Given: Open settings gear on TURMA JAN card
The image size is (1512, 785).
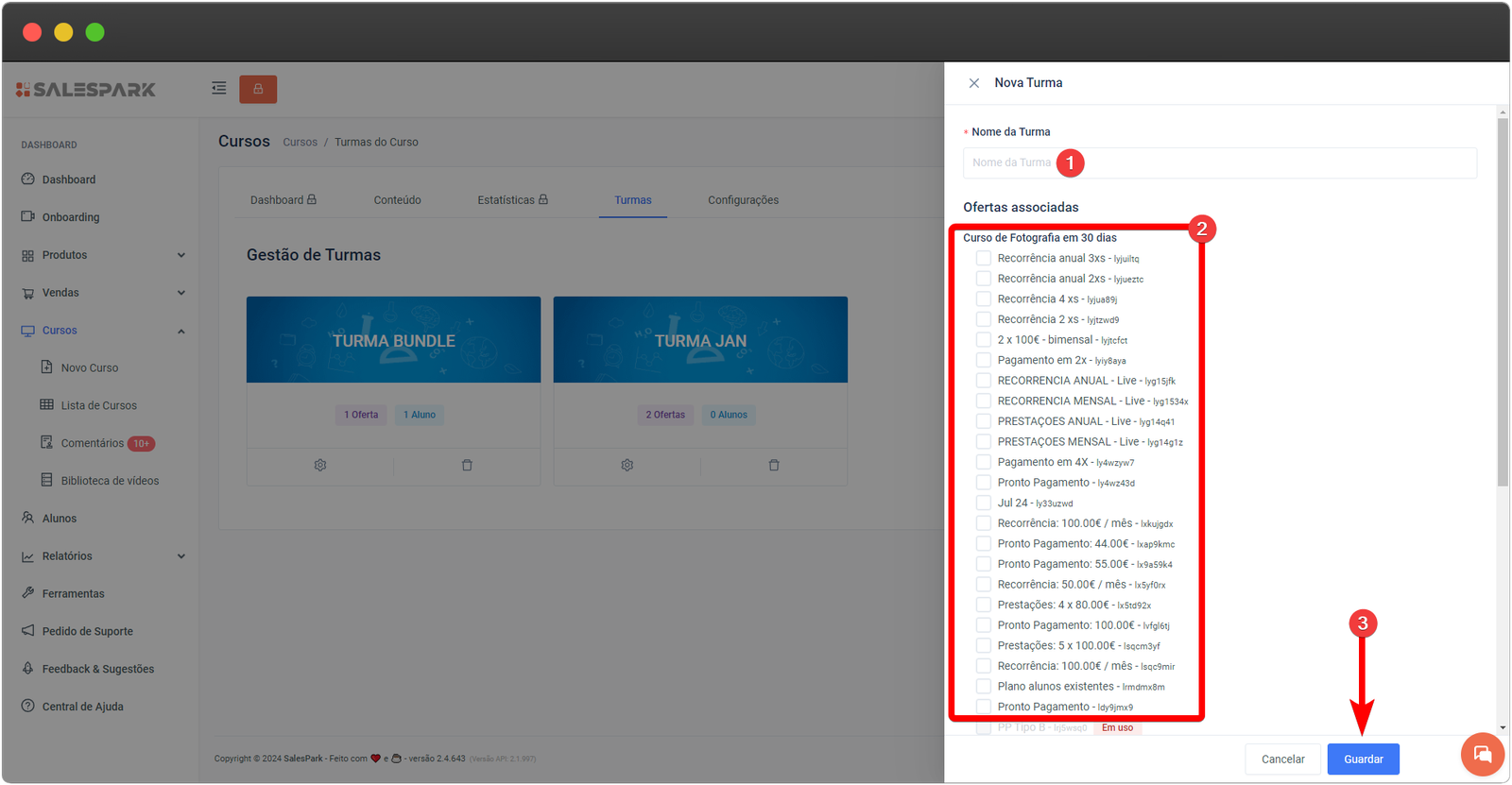Looking at the screenshot, I should [x=627, y=466].
